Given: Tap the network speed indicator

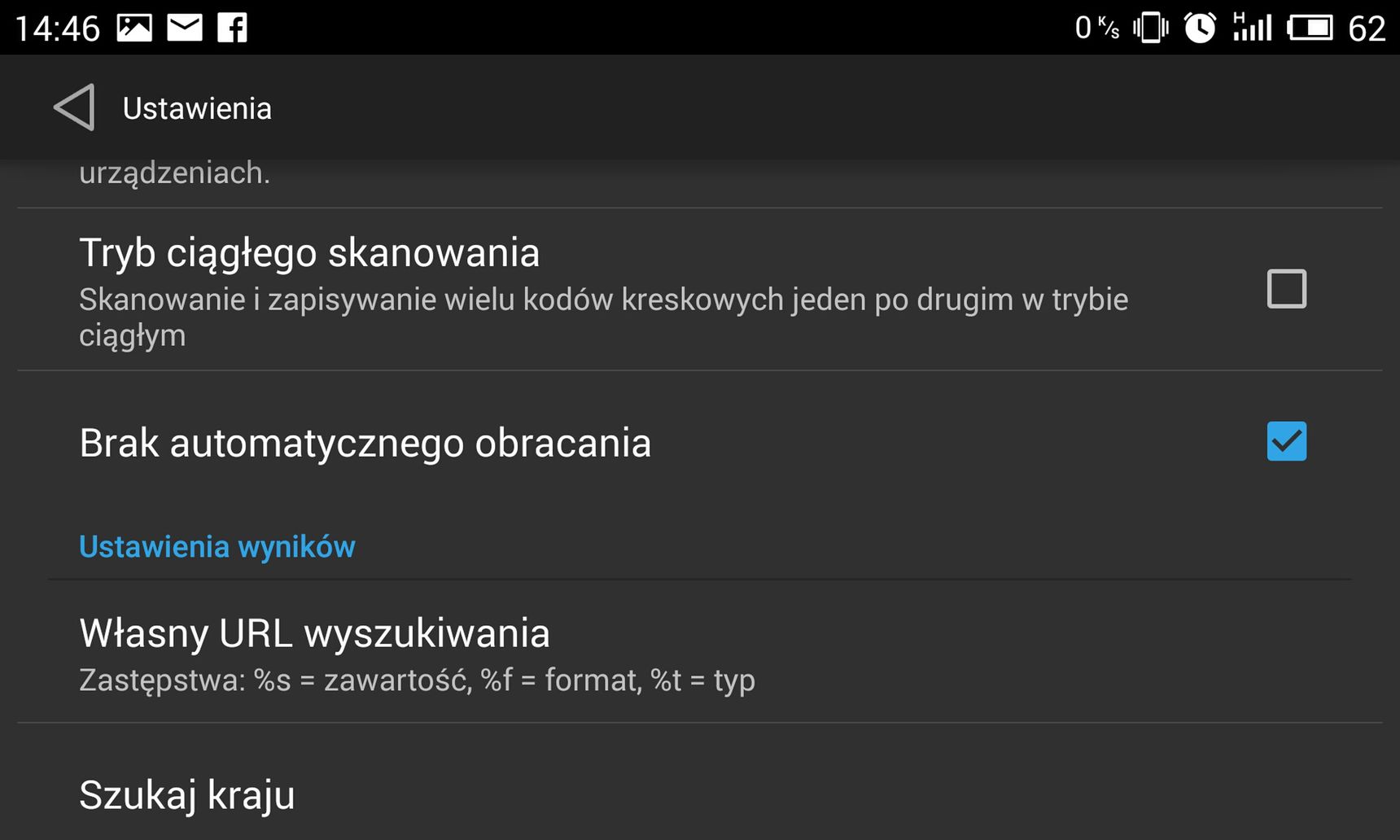Looking at the screenshot, I should (x=1096, y=28).
